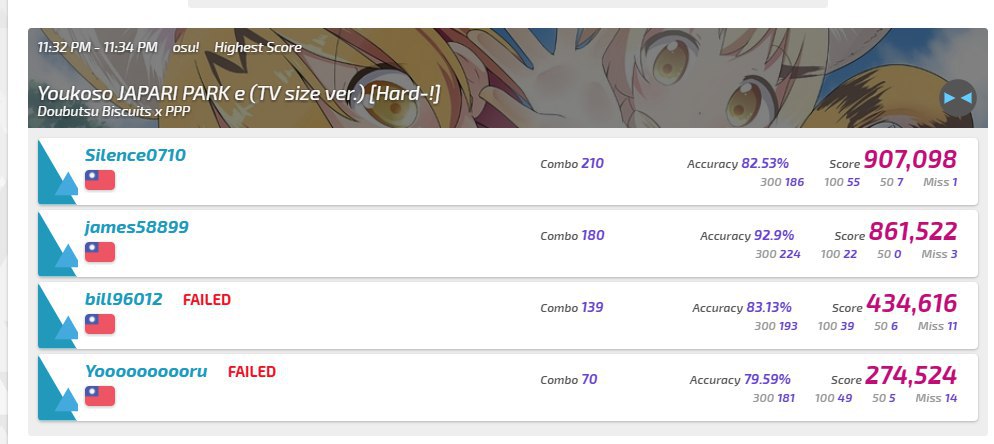Click the top score value 907,098
This screenshot has height=444, width=994.
pos(910,160)
